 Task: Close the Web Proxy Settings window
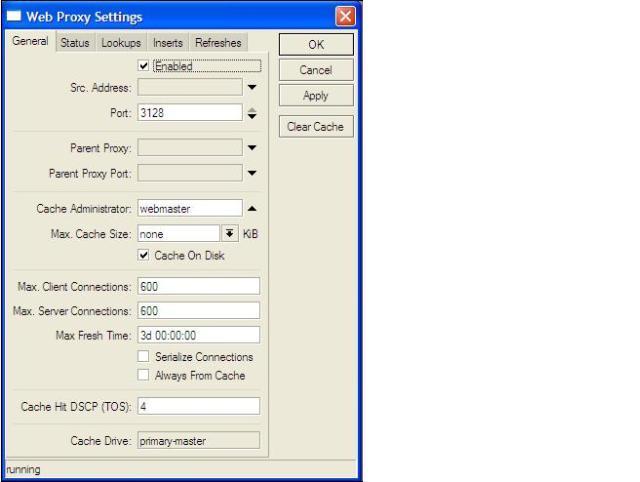pos(345,16)
